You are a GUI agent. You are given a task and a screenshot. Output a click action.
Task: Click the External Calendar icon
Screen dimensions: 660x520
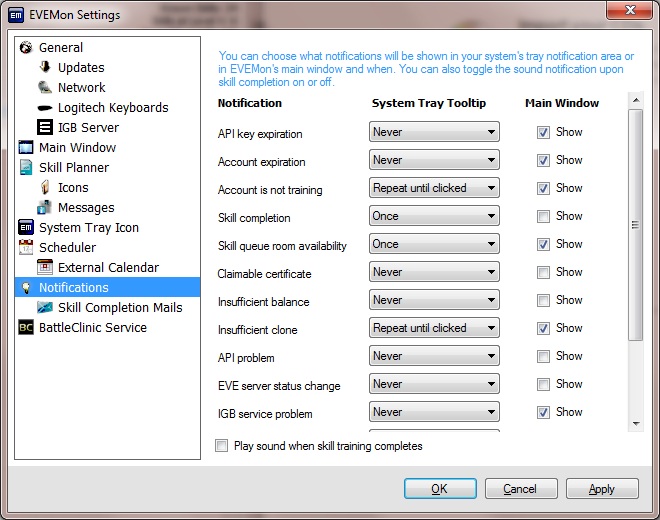(x=45, y=267)
